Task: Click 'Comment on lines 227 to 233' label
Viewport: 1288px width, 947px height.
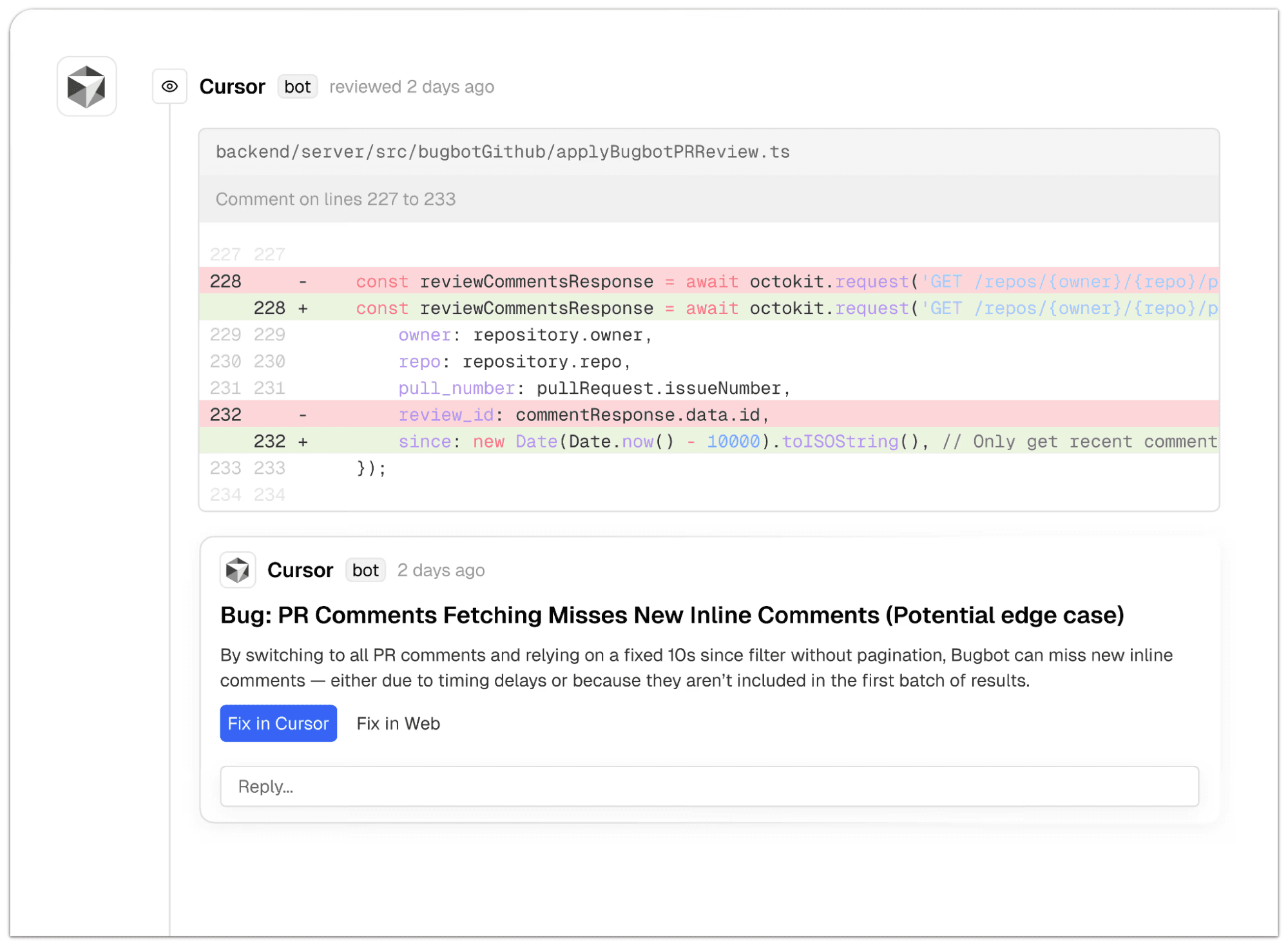Action: 335,199
